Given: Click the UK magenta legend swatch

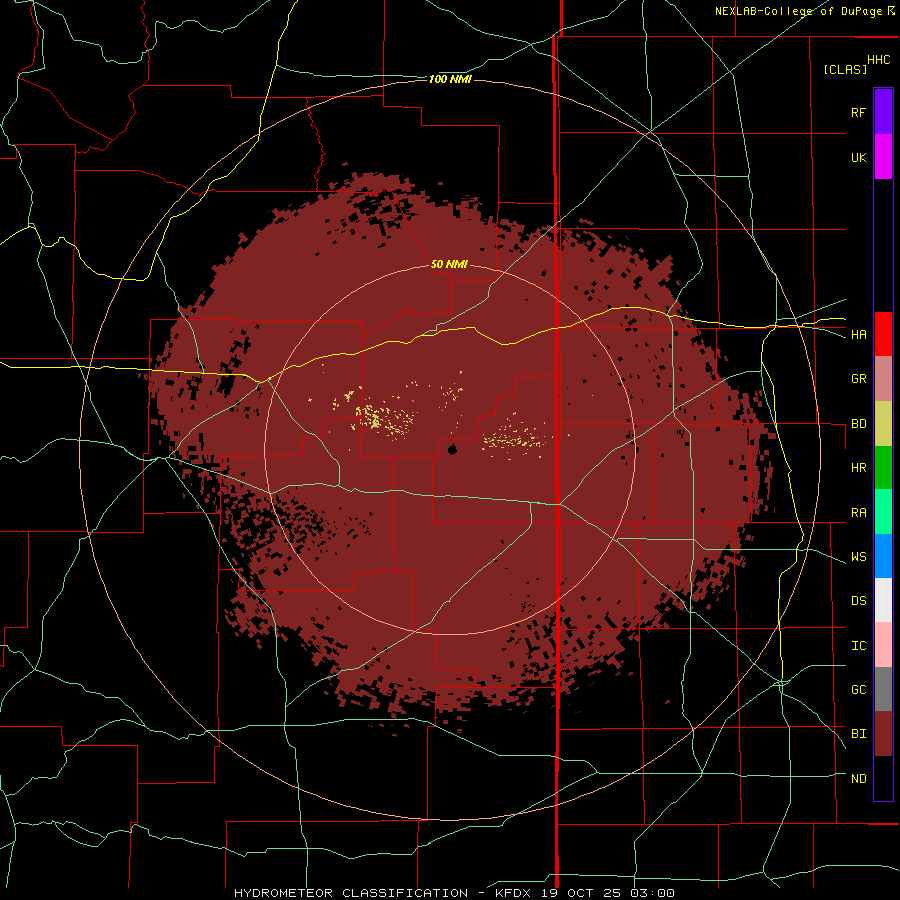Looking at the screenshot, I should (883, 157).
